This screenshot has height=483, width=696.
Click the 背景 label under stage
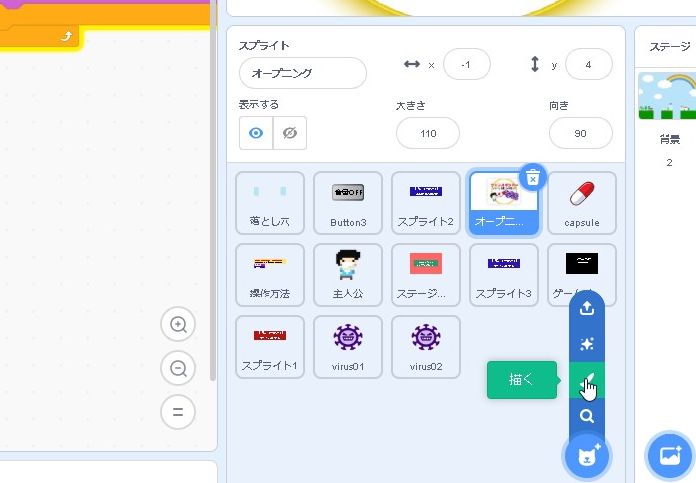pyautogui.click(x=669, y=139)
